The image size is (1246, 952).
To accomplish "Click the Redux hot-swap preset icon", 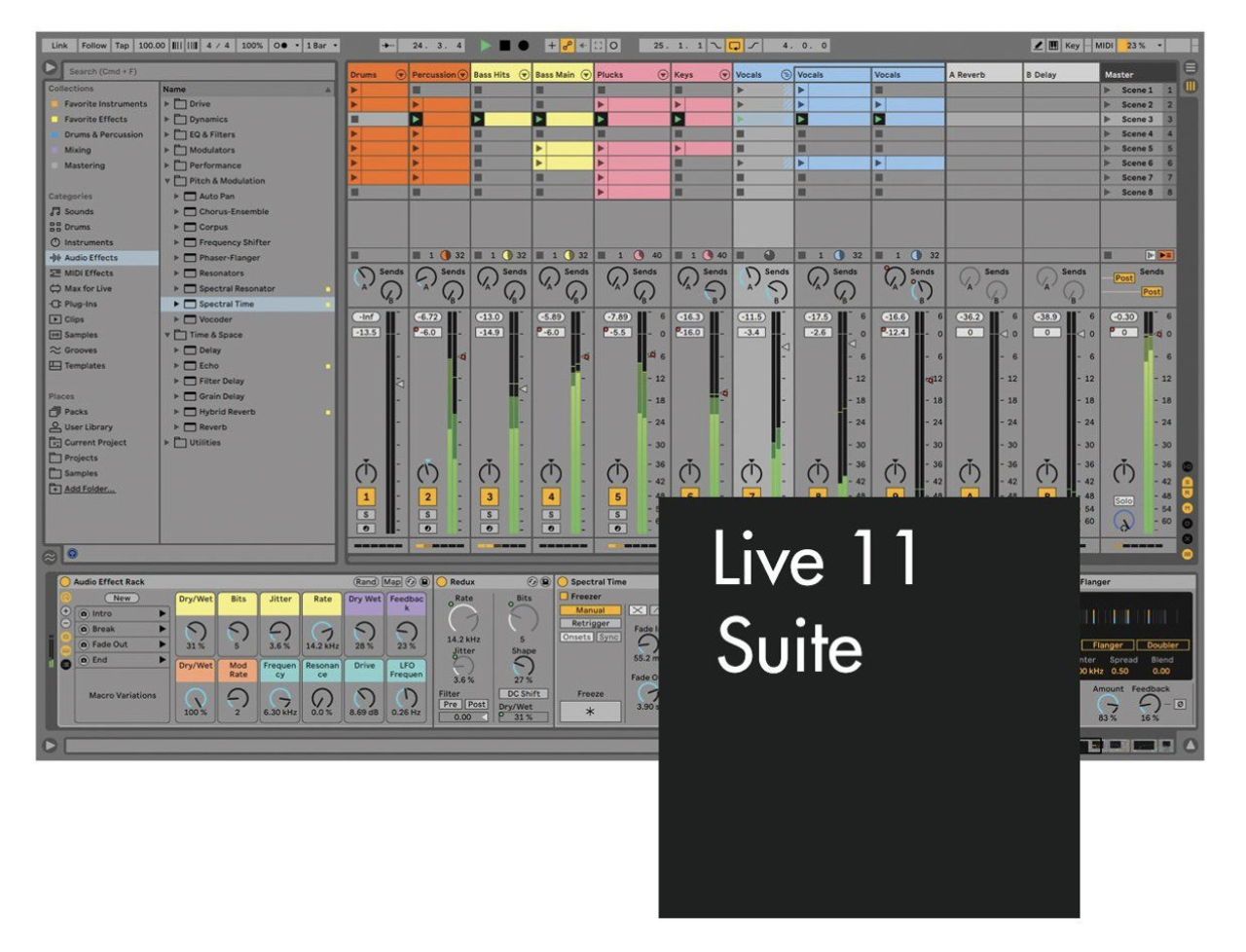I will pos(532,581).
